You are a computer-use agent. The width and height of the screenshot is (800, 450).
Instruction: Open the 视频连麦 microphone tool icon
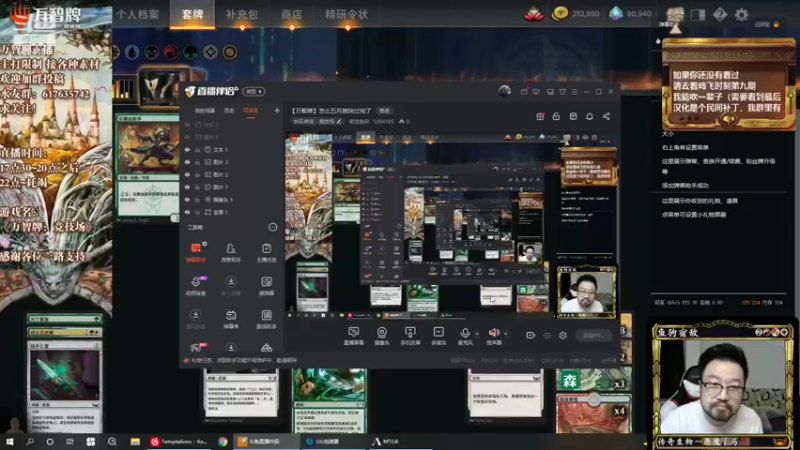click(x=196, y=285)
